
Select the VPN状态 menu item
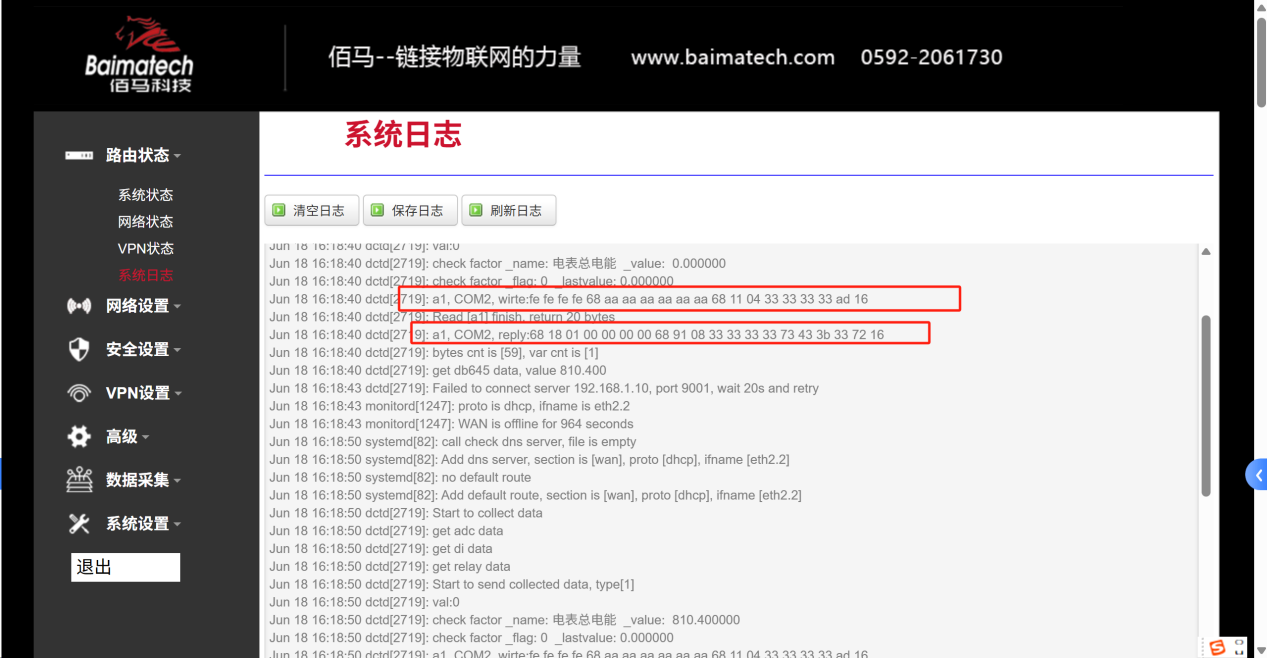145,248
